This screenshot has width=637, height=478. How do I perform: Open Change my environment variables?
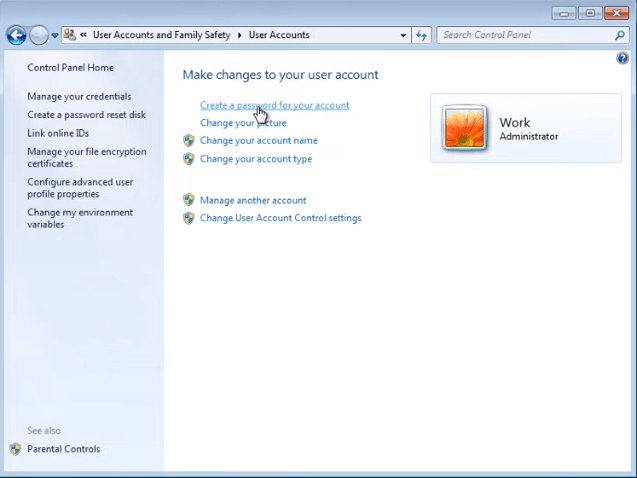pos(80,218)
